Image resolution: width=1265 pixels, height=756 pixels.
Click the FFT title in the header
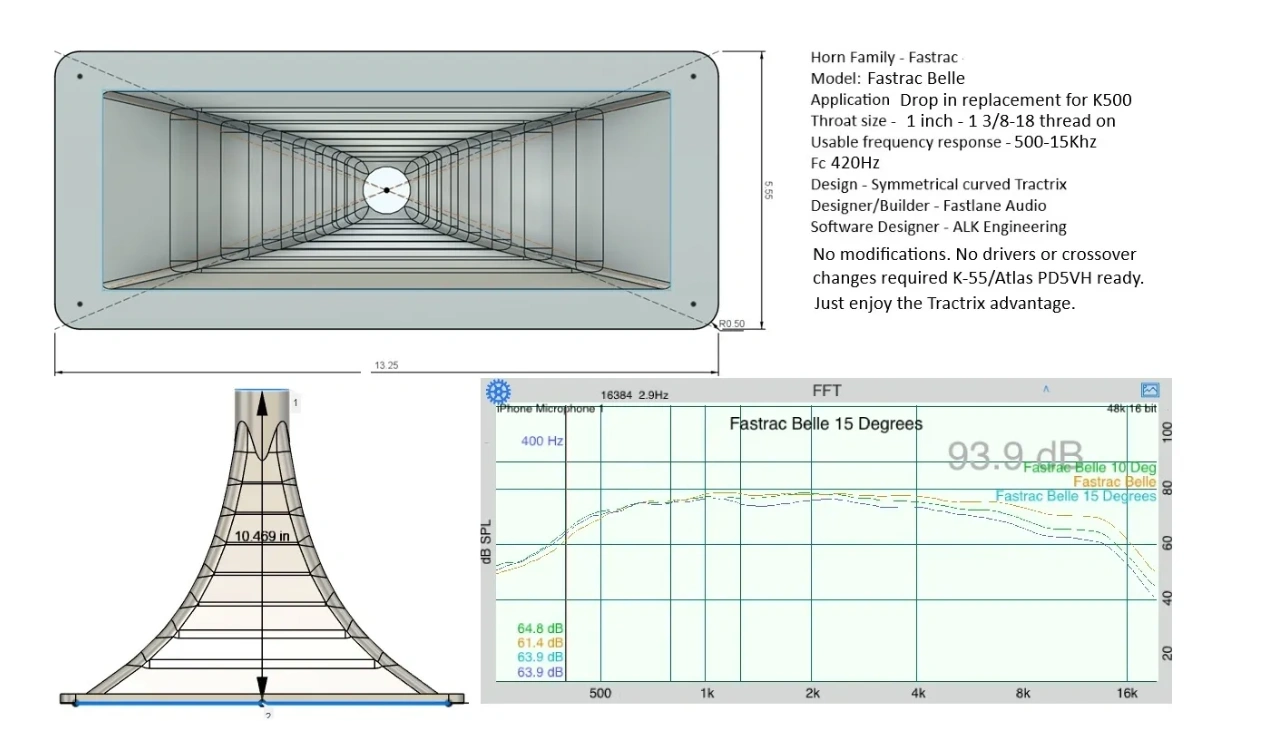pos(827,390)
